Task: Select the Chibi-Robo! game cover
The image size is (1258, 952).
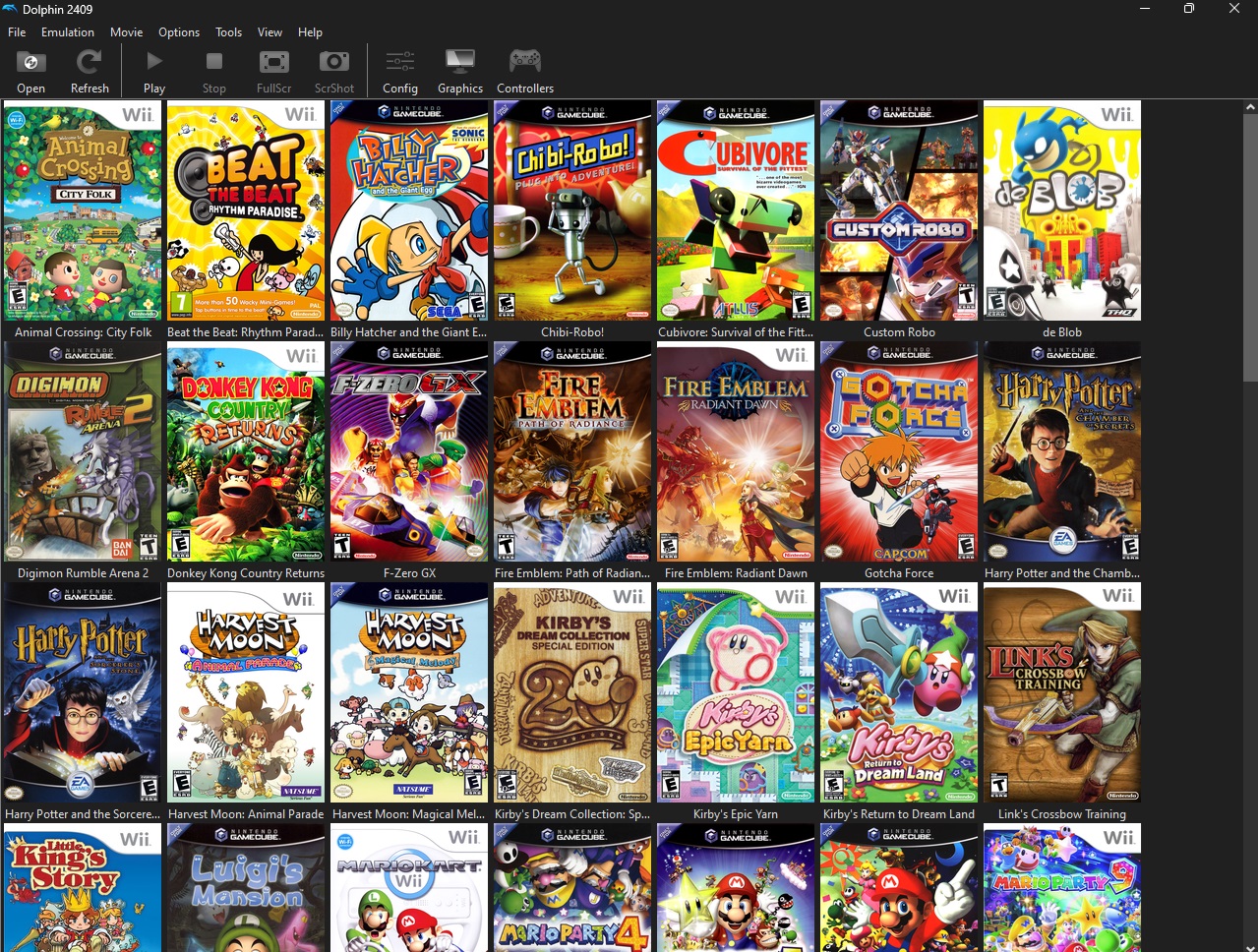Action: (572, 210)
